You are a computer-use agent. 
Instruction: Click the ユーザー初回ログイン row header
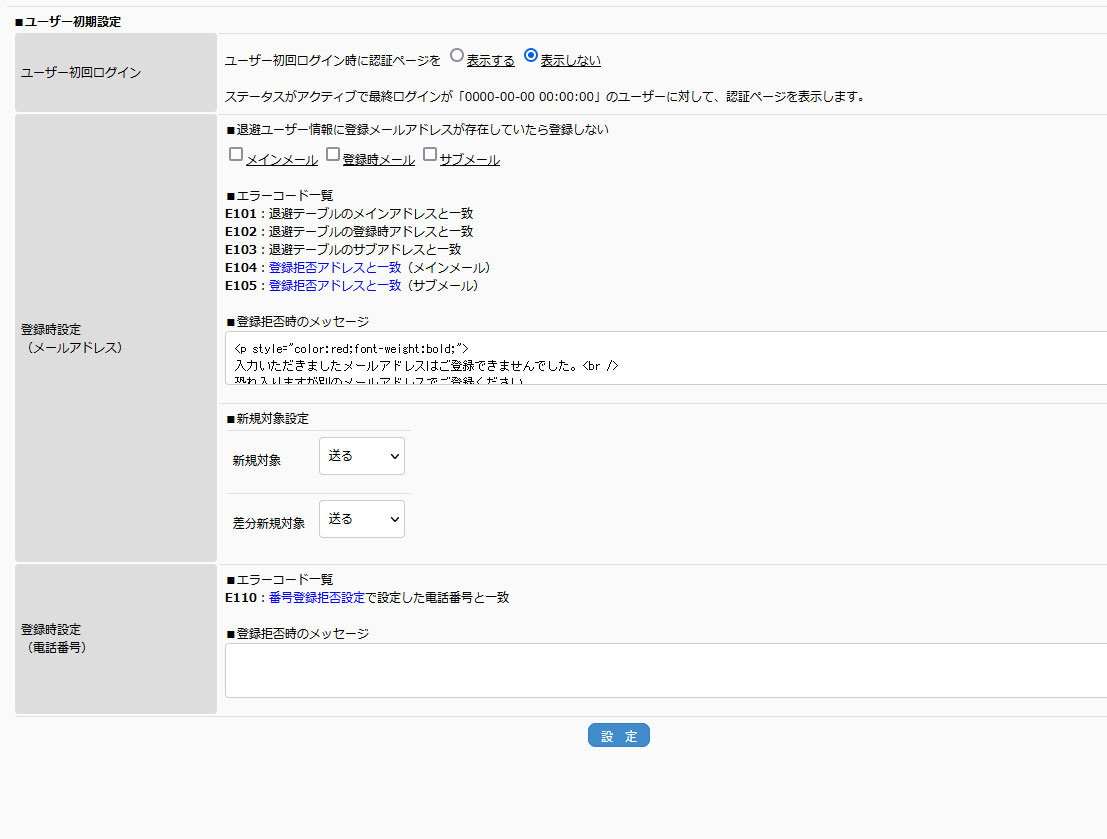pyautogui.click(x=116, y=73)
